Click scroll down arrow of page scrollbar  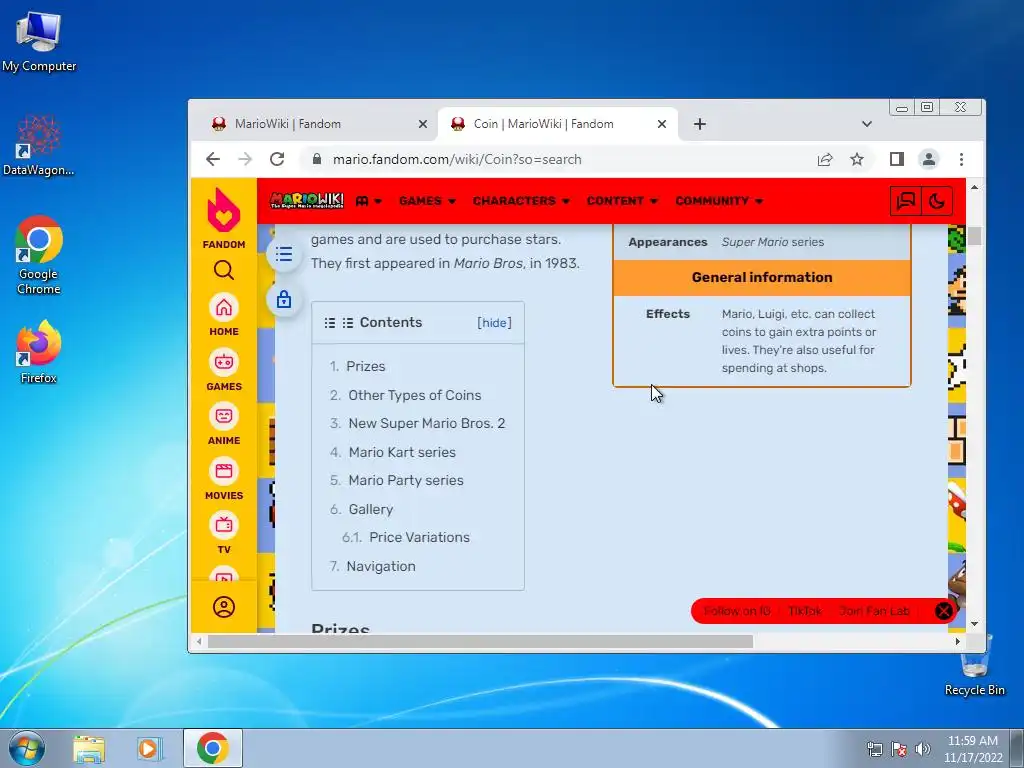974,624
